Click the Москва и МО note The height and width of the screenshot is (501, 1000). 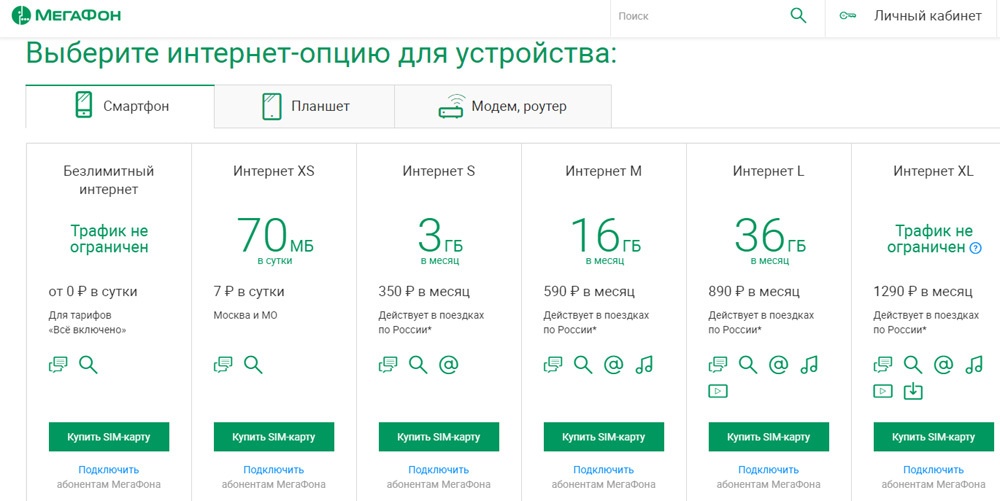pyautogui.click(x=246, y=316)
